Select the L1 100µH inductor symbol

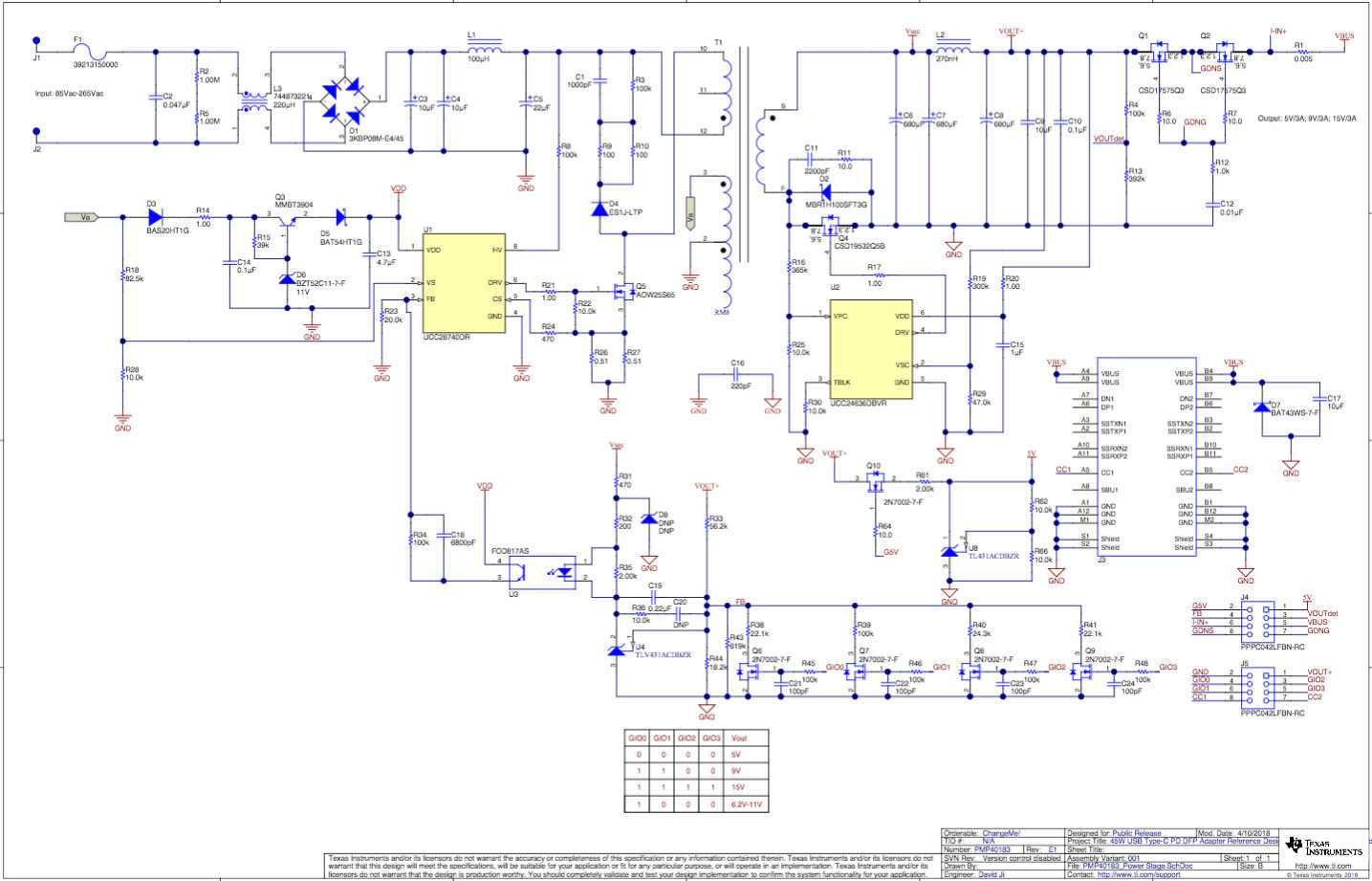point(485,49)
